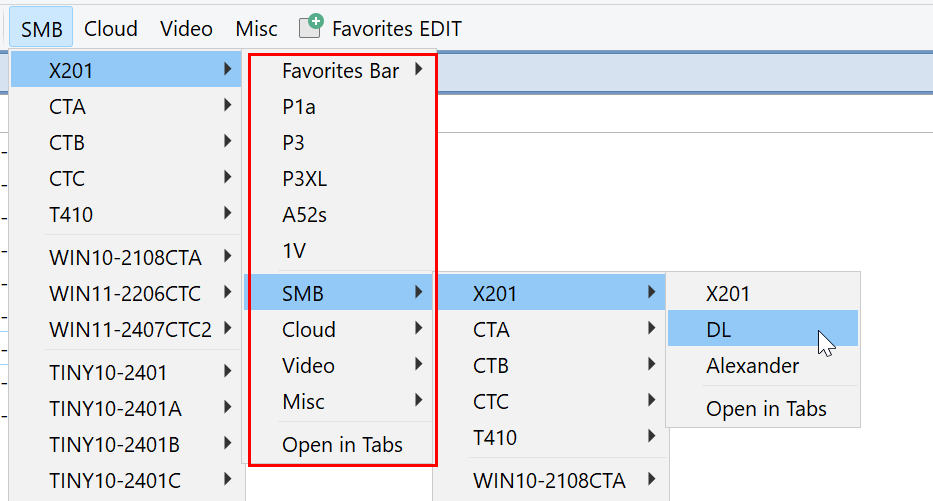Click Open in Tabs below Alexander

(x=766, y=408)
